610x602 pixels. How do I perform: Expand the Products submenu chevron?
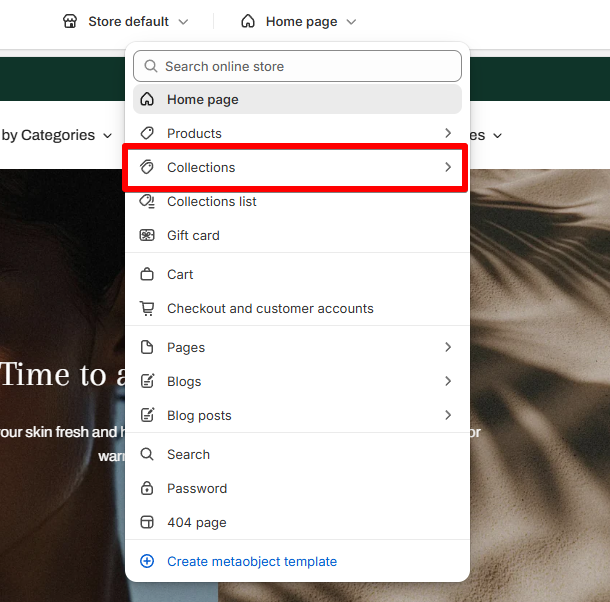448,133
